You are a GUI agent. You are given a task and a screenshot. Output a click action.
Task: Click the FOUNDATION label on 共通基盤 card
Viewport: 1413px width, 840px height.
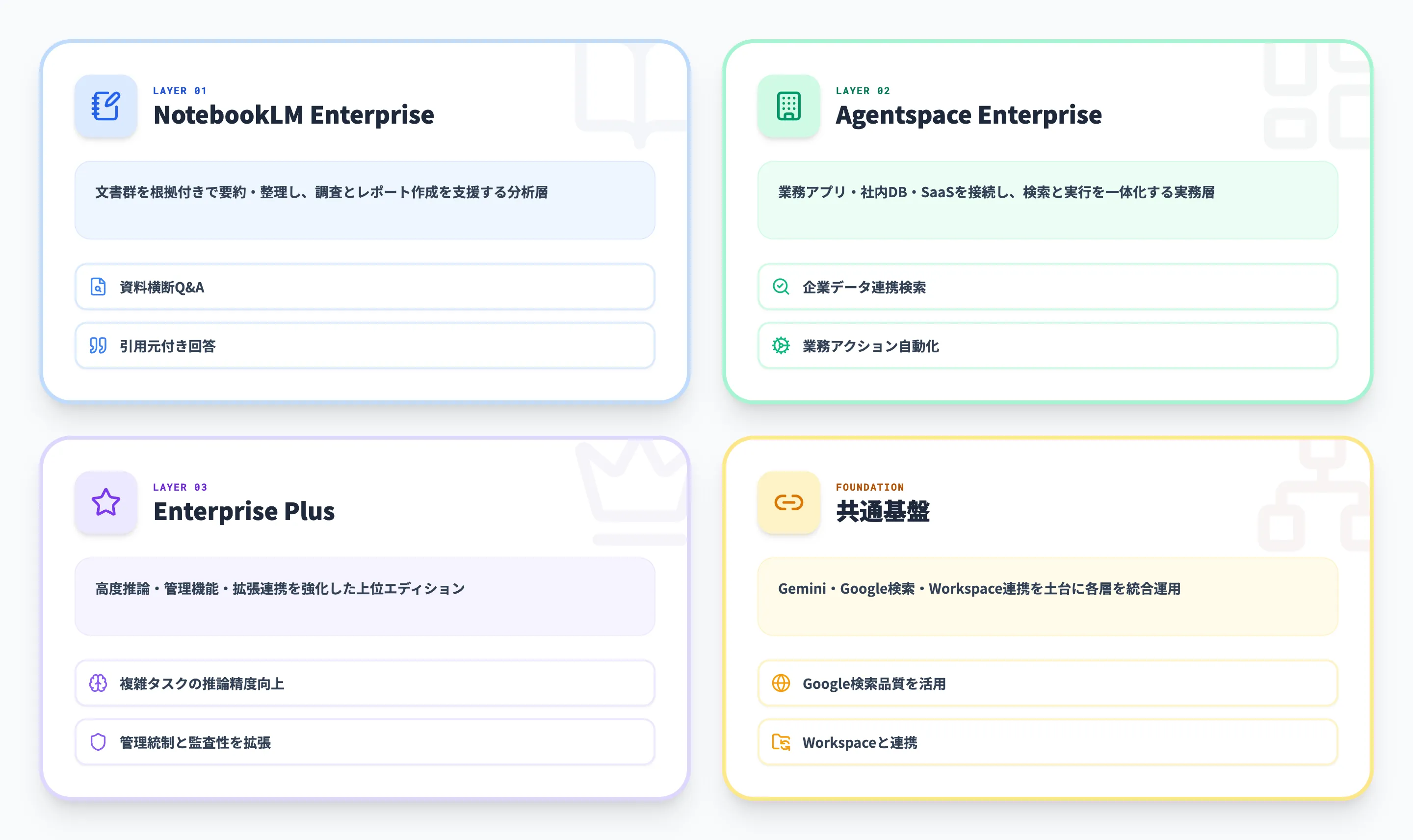click(x=870, y=487)
